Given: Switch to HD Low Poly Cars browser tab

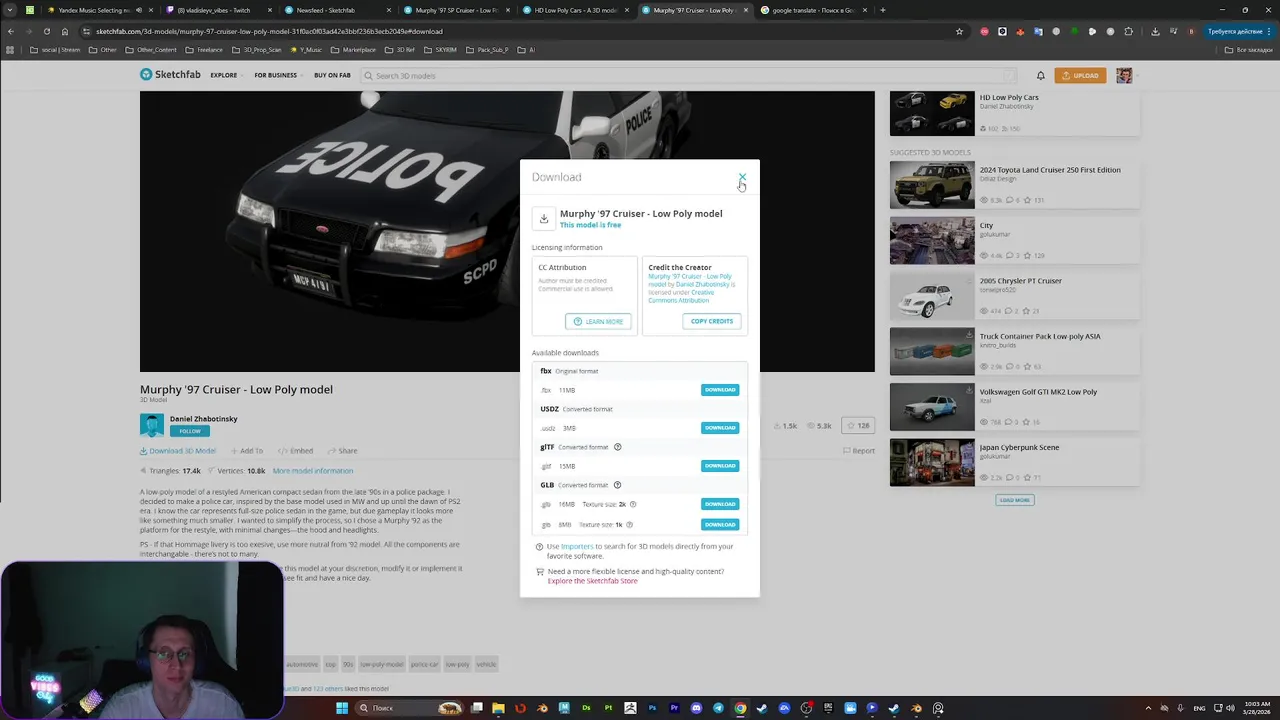Looking at the screenshot, I should point(575,10).
